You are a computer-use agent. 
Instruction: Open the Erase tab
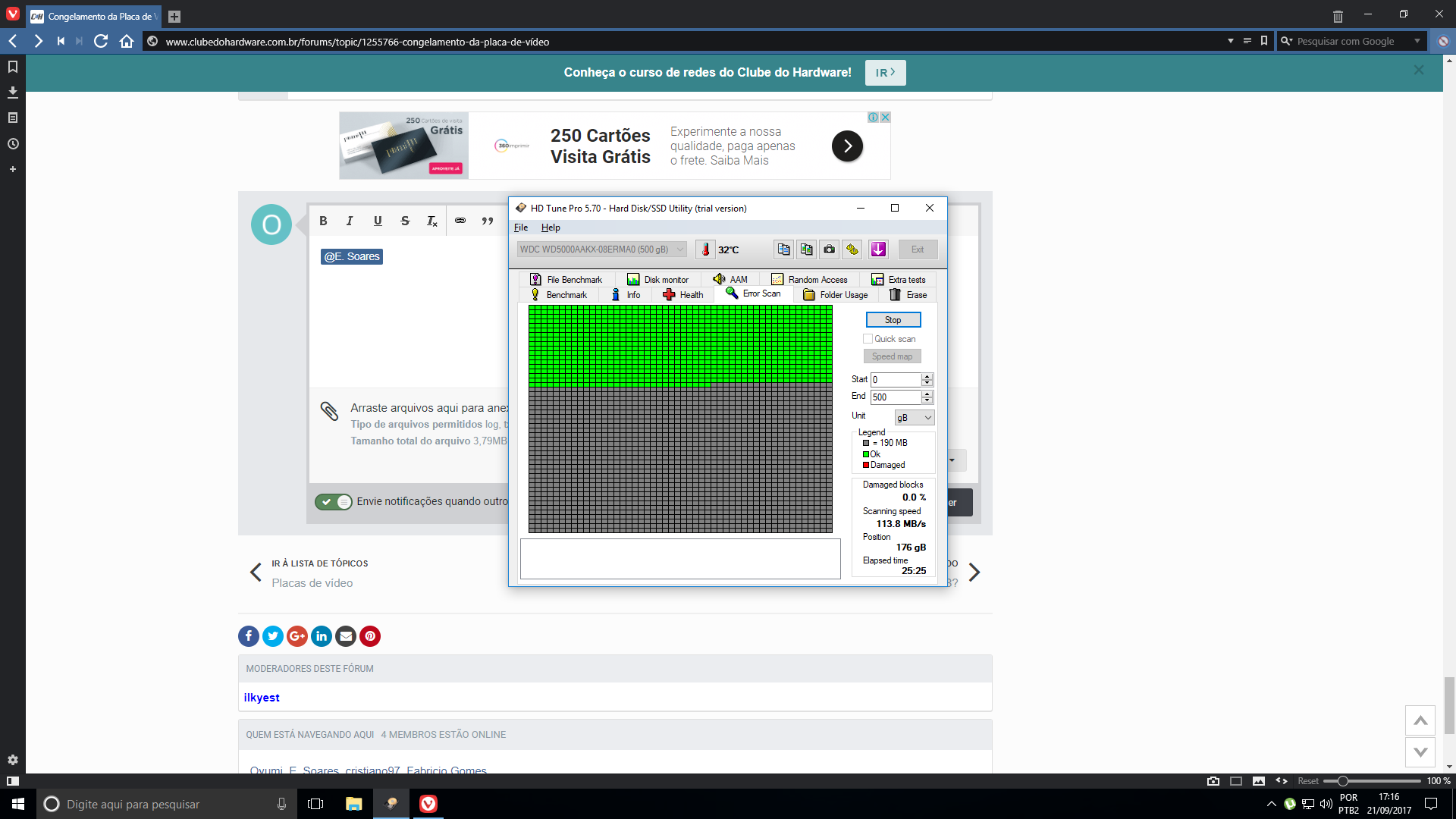tap(908, 295)
